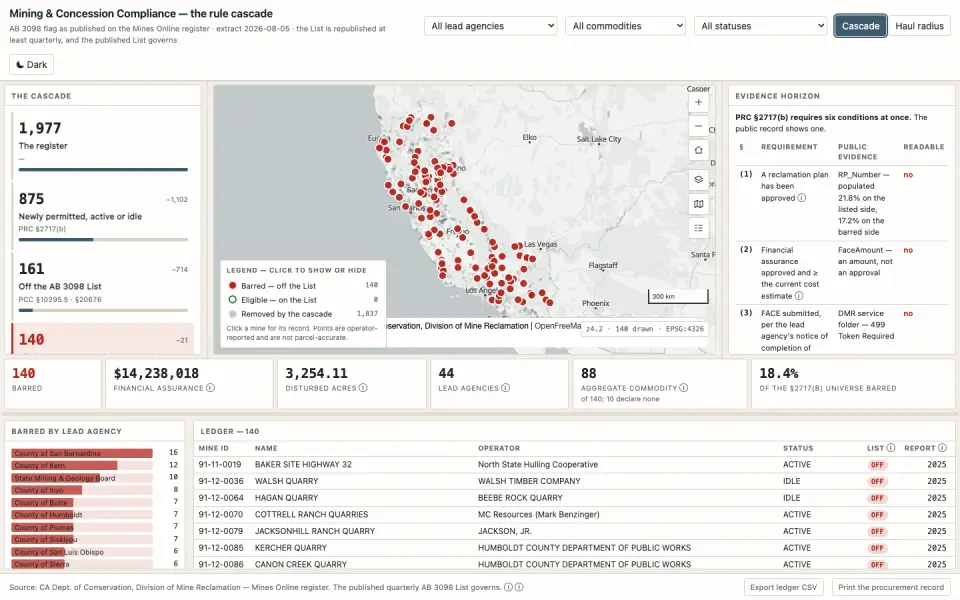Open info icon beside Financial Assurance
Screen dimensions: 960x600
[x=211, y=388]
